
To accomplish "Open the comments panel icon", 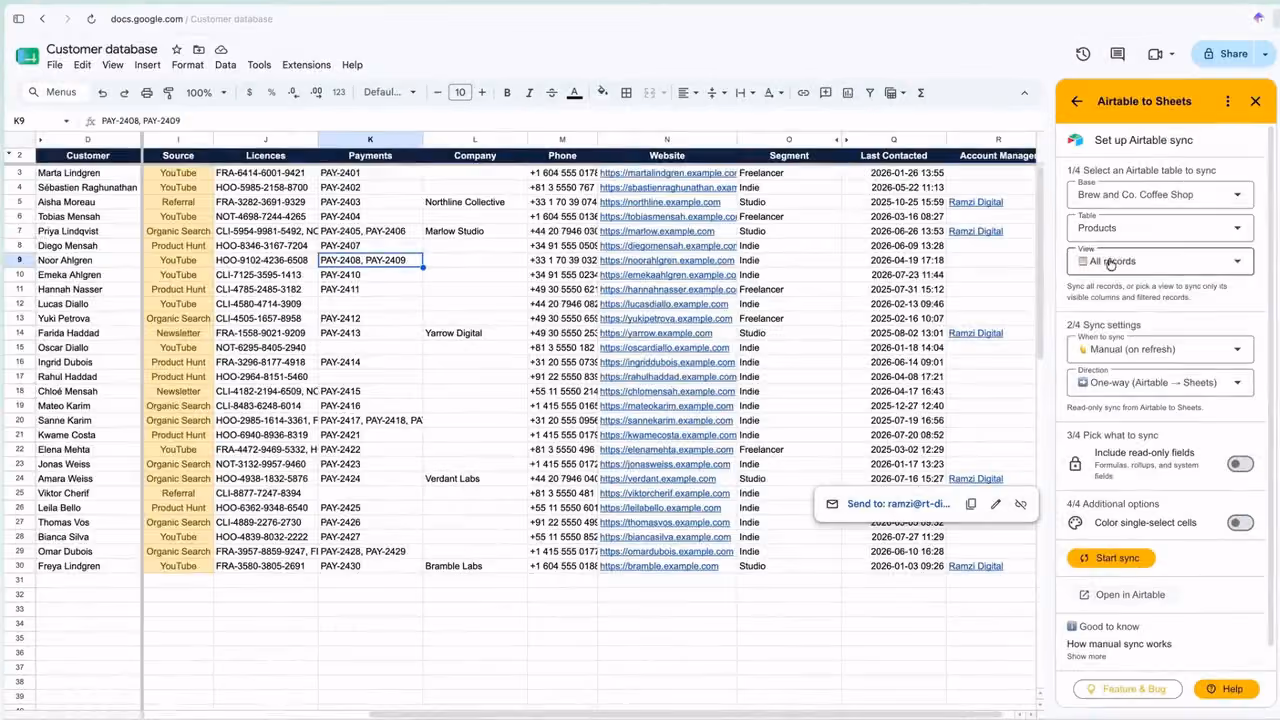I will pyautogui.click(x=1118, y=54).
